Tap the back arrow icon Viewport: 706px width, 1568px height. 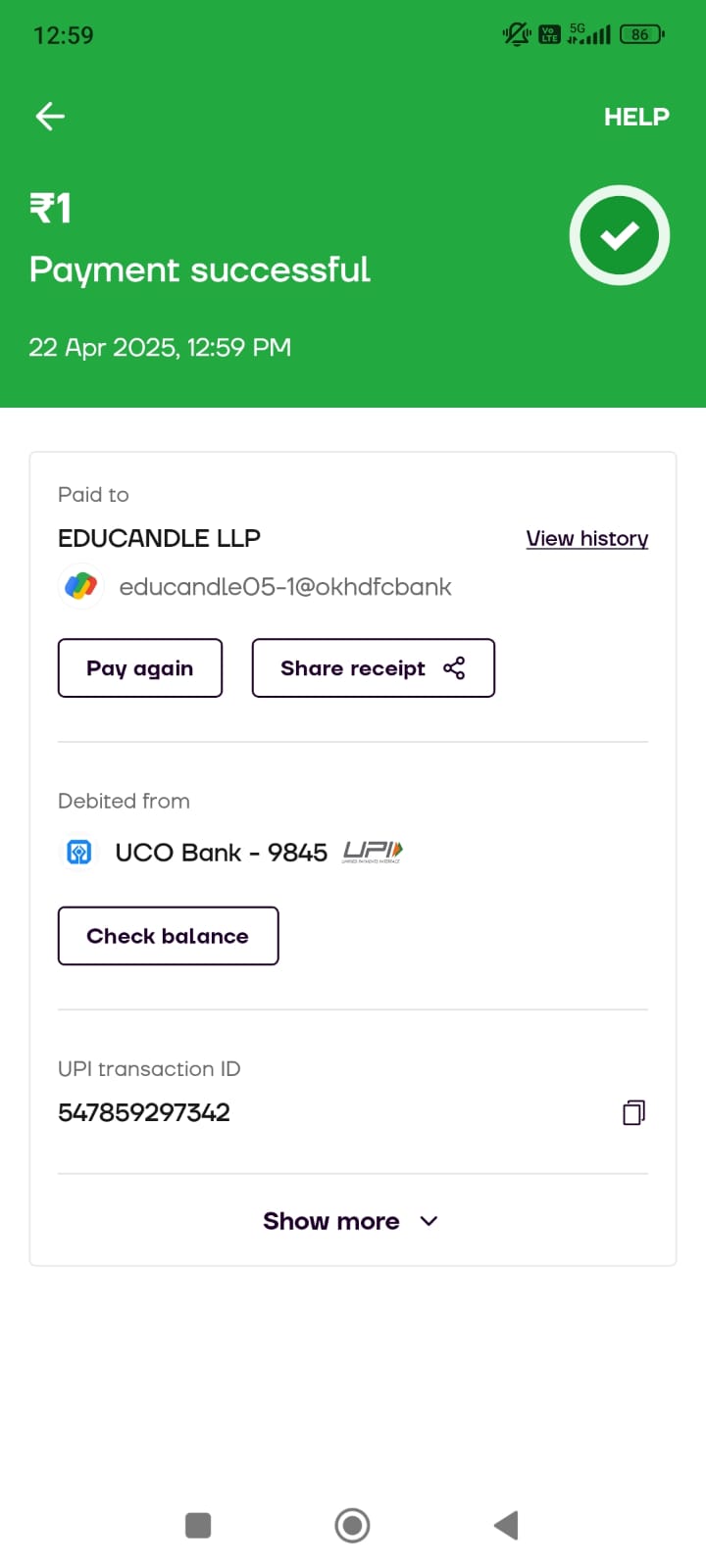[x=50, y=117]
